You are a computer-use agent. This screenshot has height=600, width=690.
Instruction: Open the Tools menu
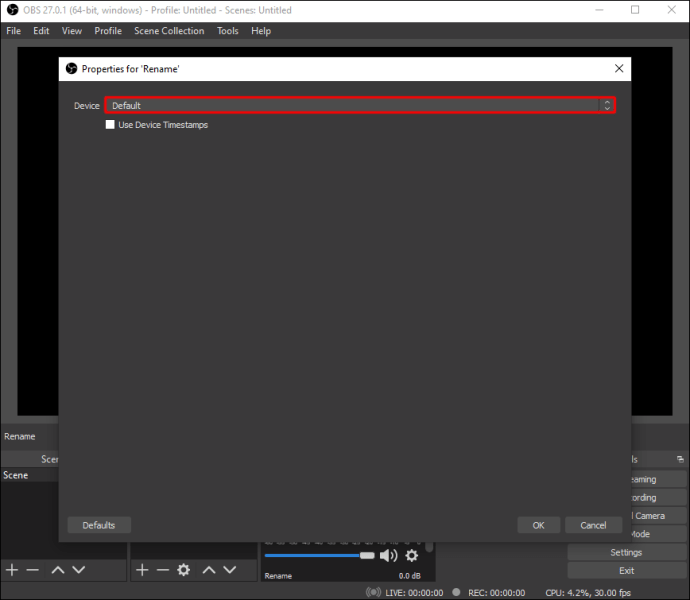point(228,31)
